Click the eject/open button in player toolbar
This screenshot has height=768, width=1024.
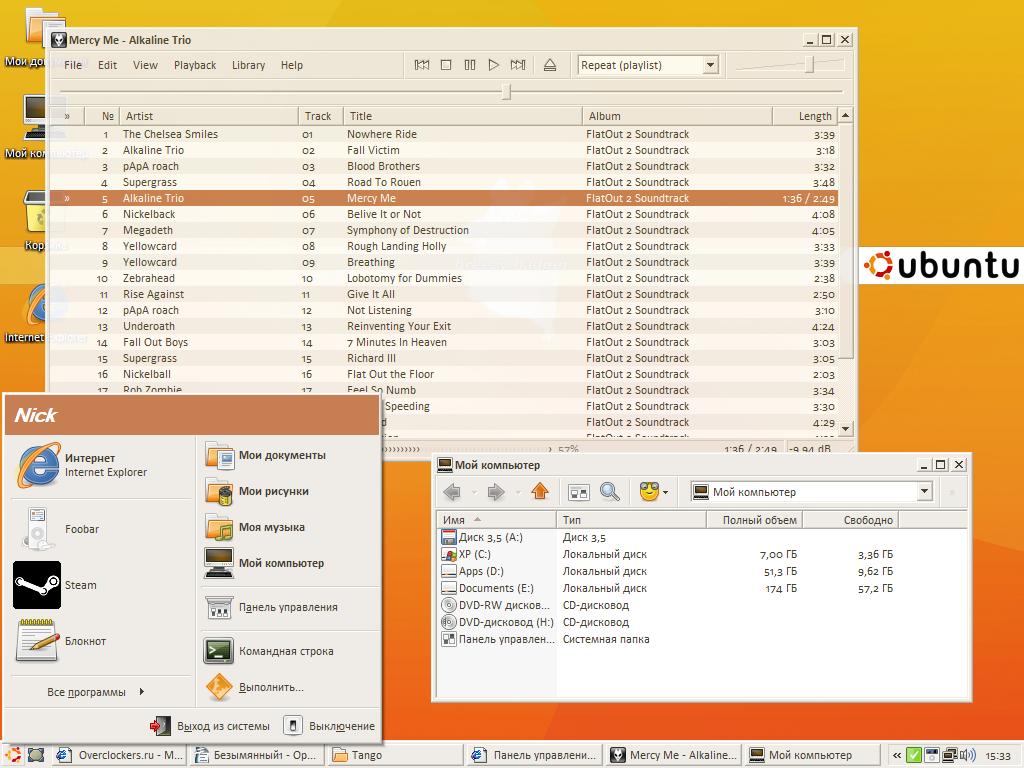(x=550, y=65)
